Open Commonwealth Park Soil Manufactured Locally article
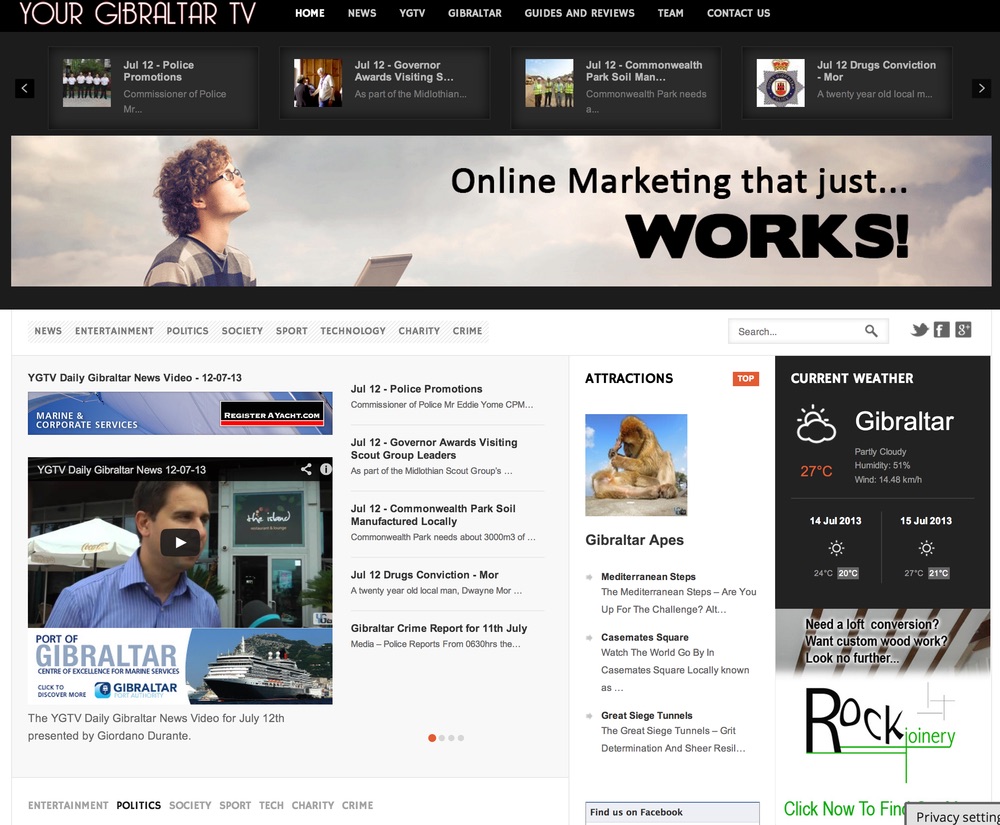Viewport: 1000px width, 825px height. pos(433,515)
